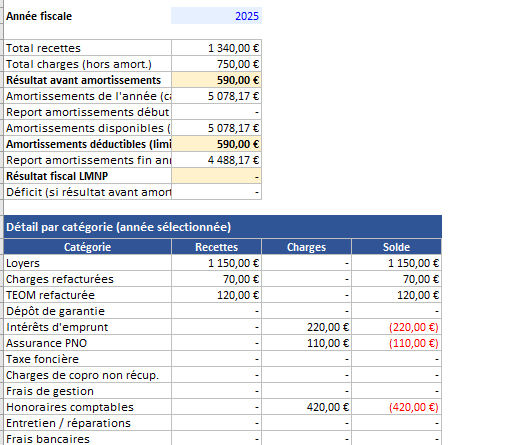Viewport: 523px width, 445px height.
Task: Select 'Charges de copro non récup.' cell
Action: click(88, 375)
